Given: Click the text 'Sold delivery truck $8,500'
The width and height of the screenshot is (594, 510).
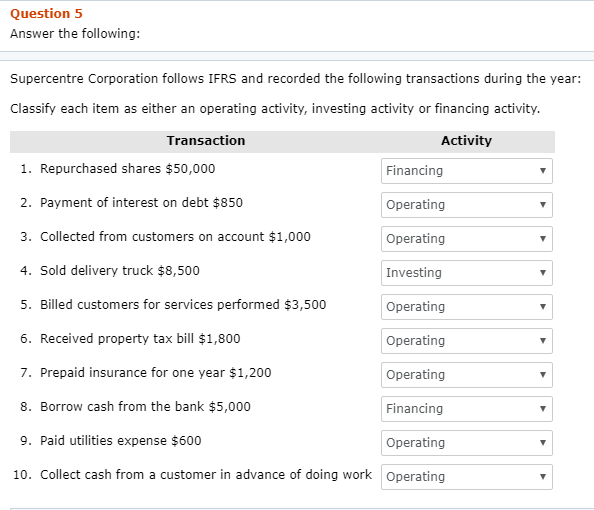Looking at the screenshot, I should coord(120,271).
